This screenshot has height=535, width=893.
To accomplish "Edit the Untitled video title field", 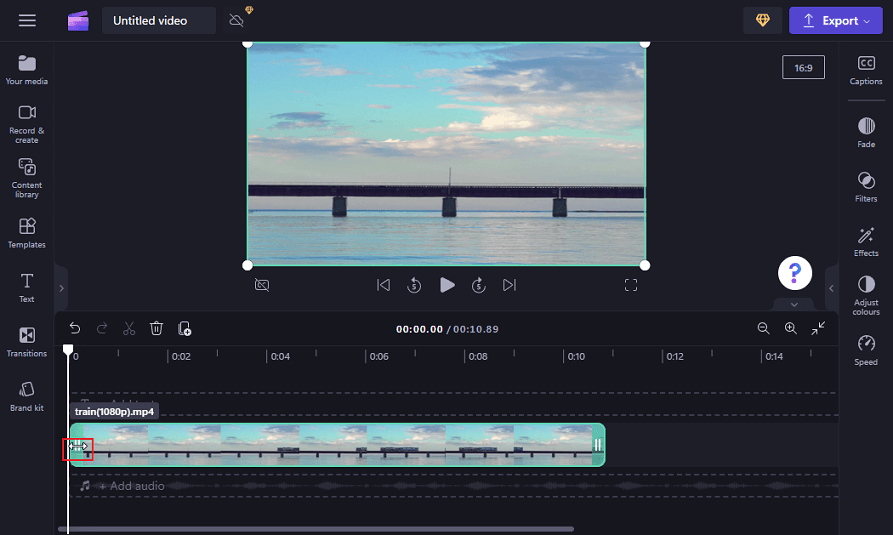I will click(159, 21).
